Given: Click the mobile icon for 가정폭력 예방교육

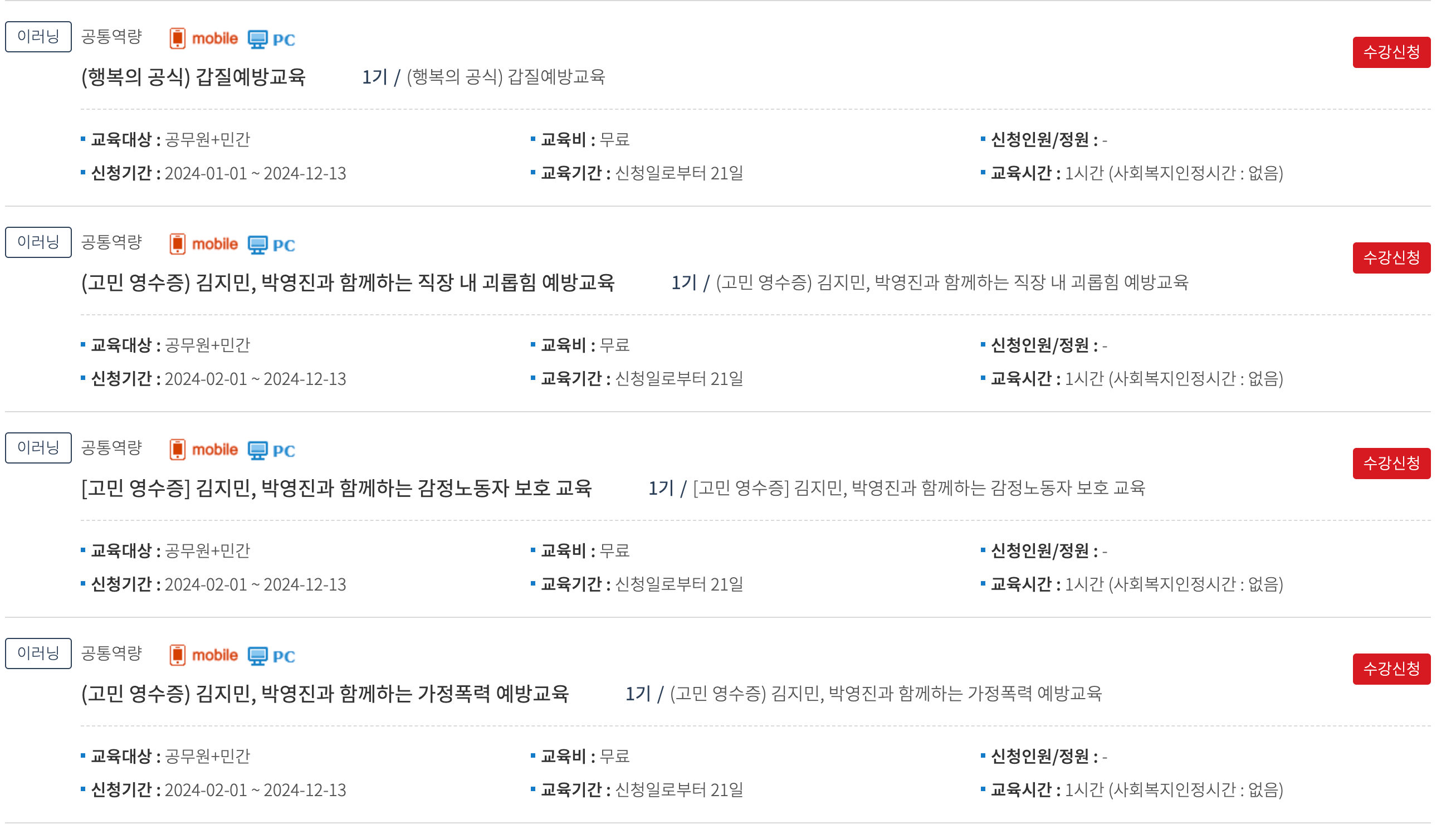Looking at the screenshot, I should (x=178, y=654).
